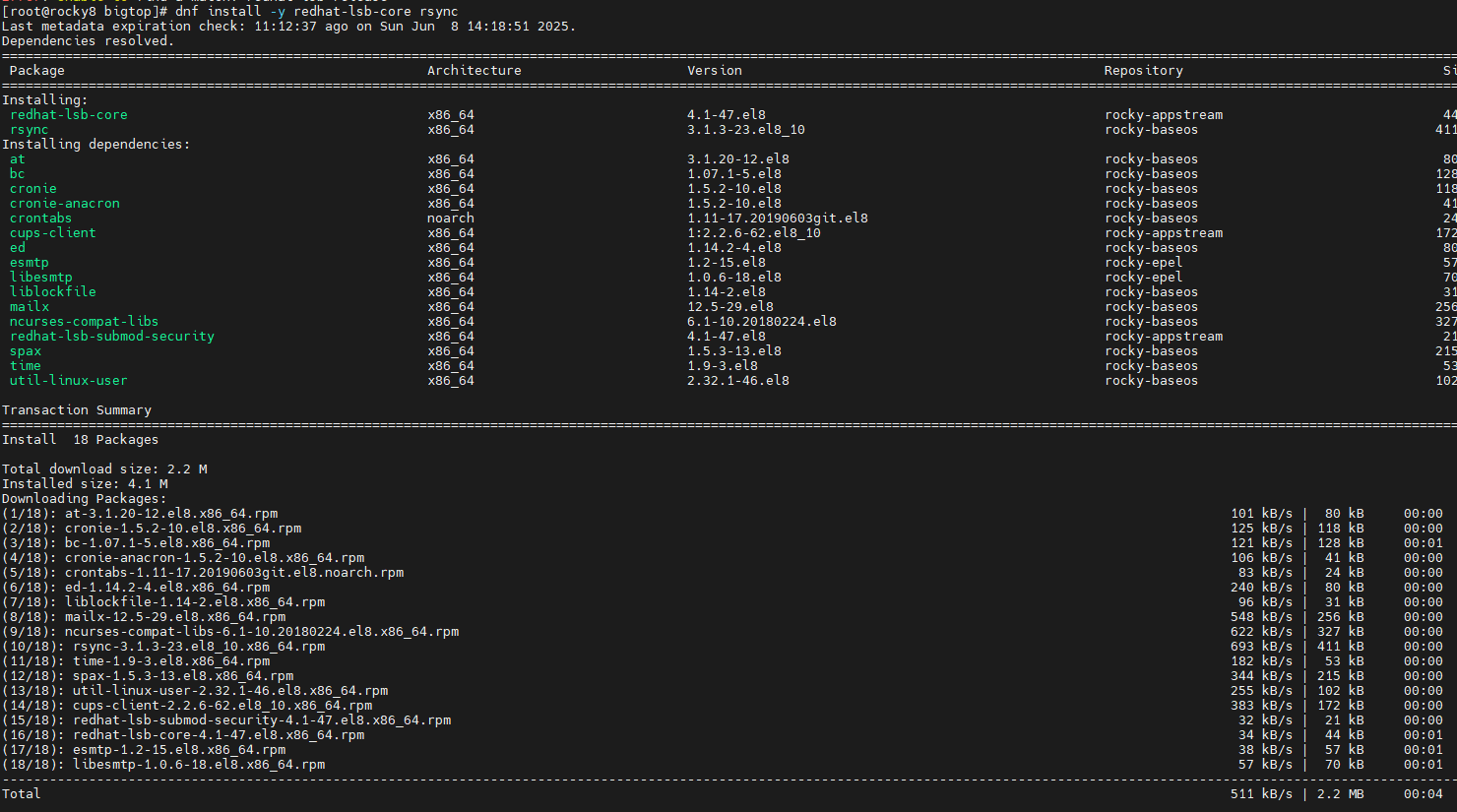Click the 'at' dependency package name
Screen dimensions: 1457x812
(18, 159)
